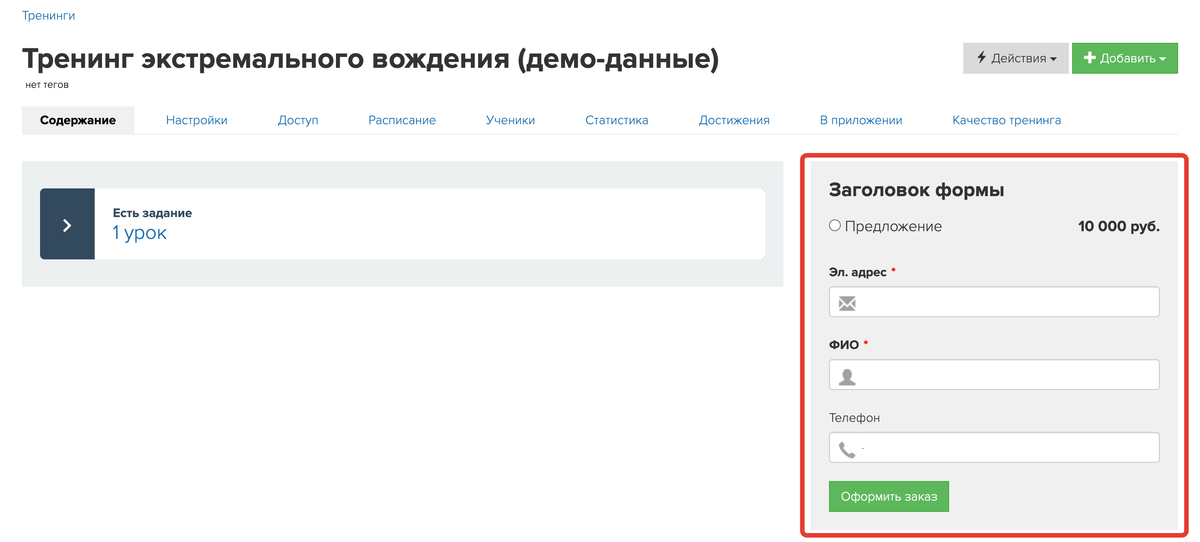1200x542 pixels.
Task: Click the training title heading
Action: pyautogui.click(x=370, y=59)
